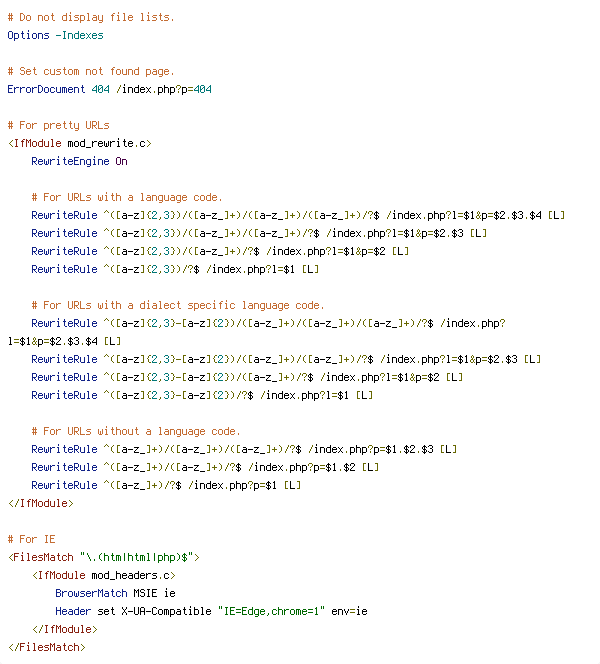Click the 'RewriteEngine On' line
The width and height of the screenshot is (600, 664).
80,161
